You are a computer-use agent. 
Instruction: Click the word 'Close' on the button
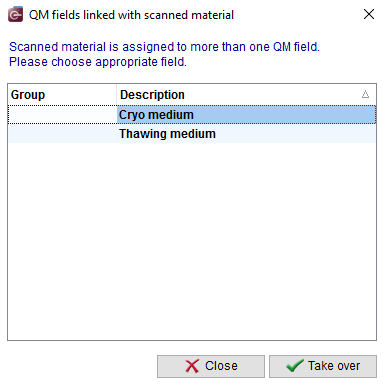pyautogui.click(x=221, y=366)
